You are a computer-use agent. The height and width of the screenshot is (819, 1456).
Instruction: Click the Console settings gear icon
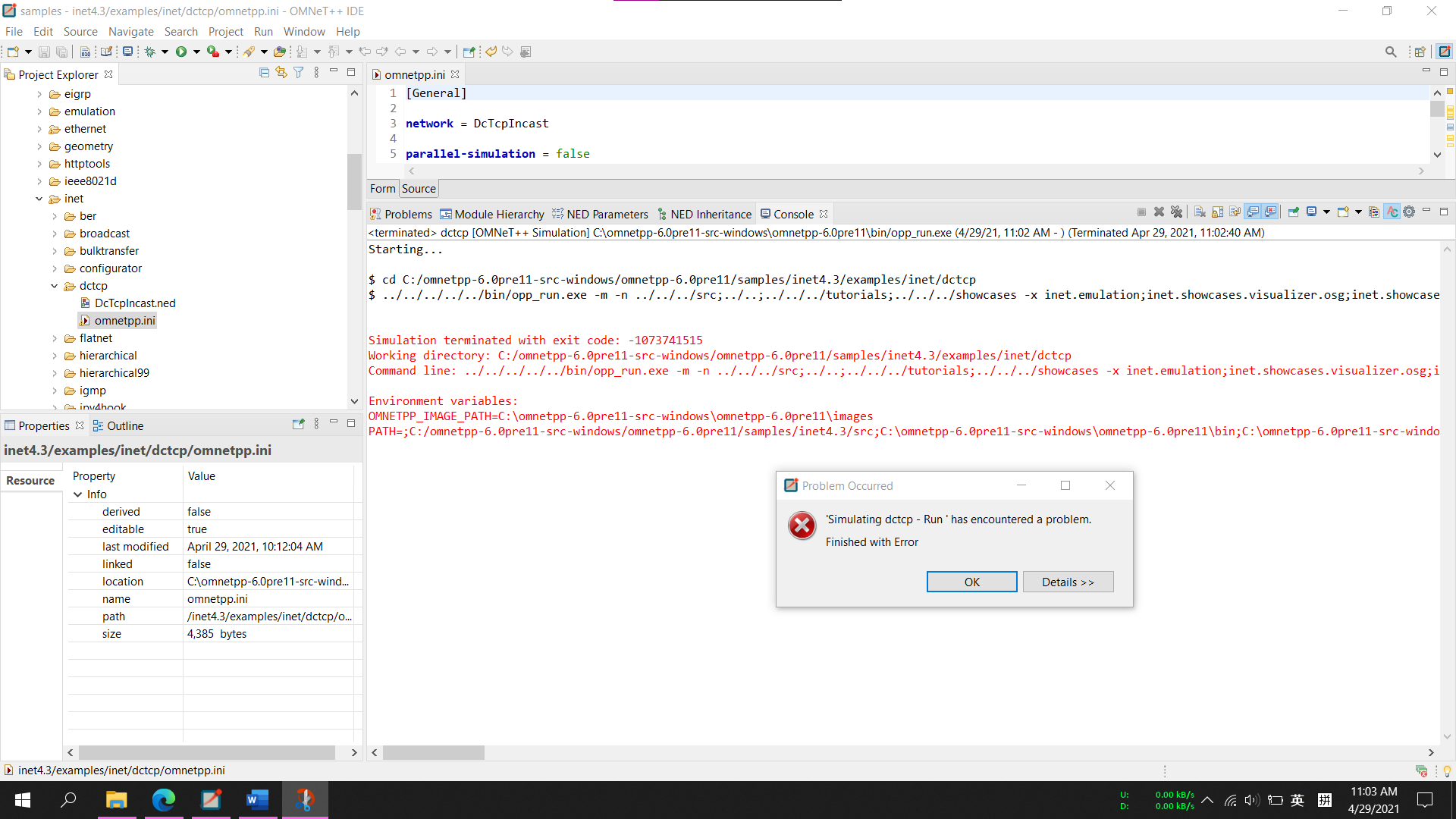point(1409,212)
